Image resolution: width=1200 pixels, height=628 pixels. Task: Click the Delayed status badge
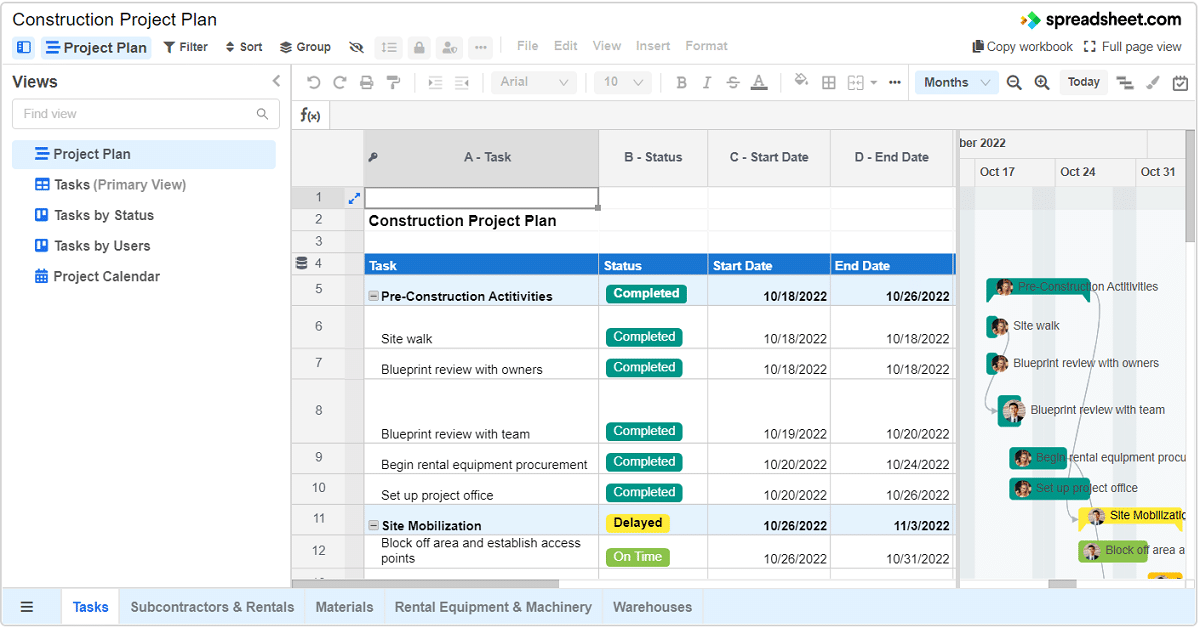[638, 523]
